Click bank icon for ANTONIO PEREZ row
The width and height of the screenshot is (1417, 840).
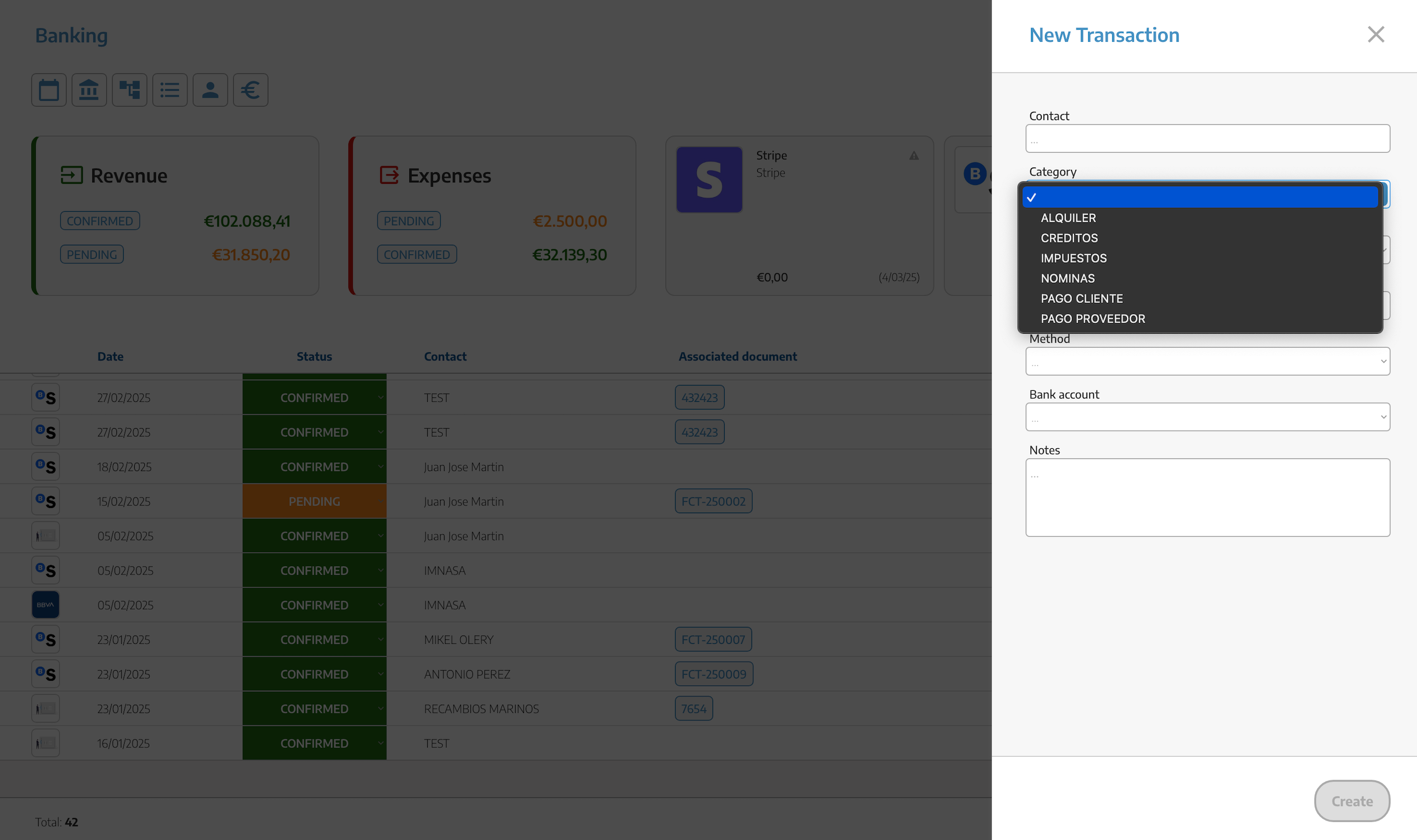coord(45,674)
